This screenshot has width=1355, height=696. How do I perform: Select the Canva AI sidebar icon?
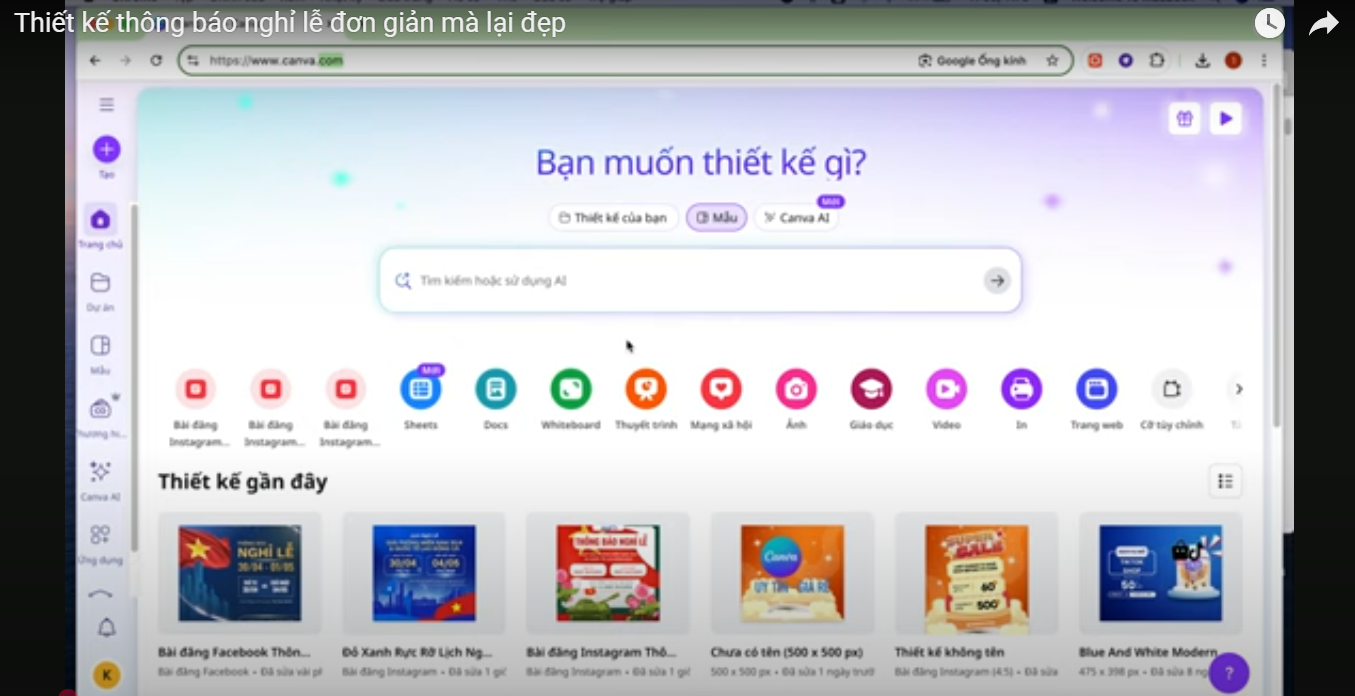click(x=100, y=472)
